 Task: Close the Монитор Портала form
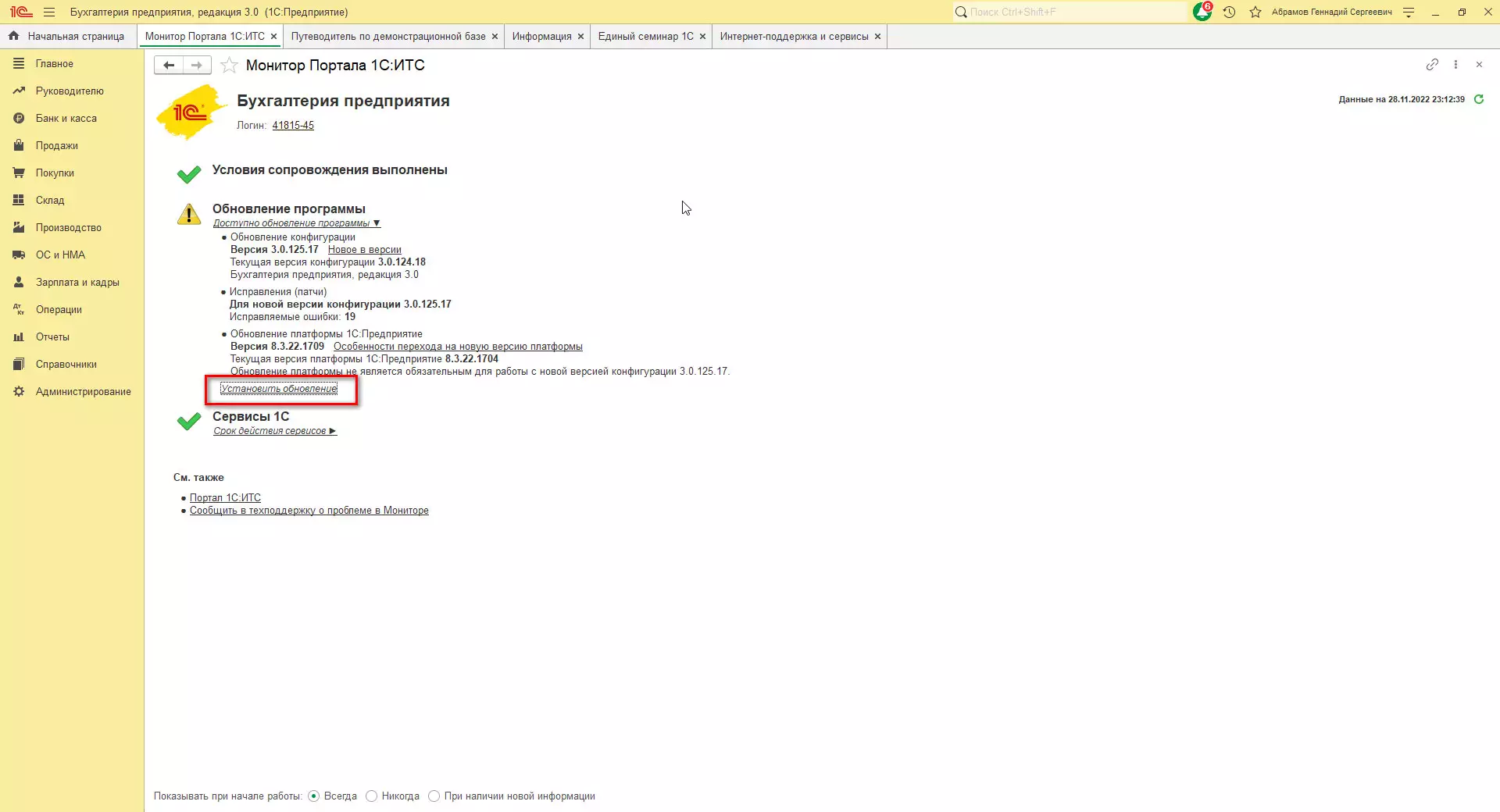(1479, 64)
